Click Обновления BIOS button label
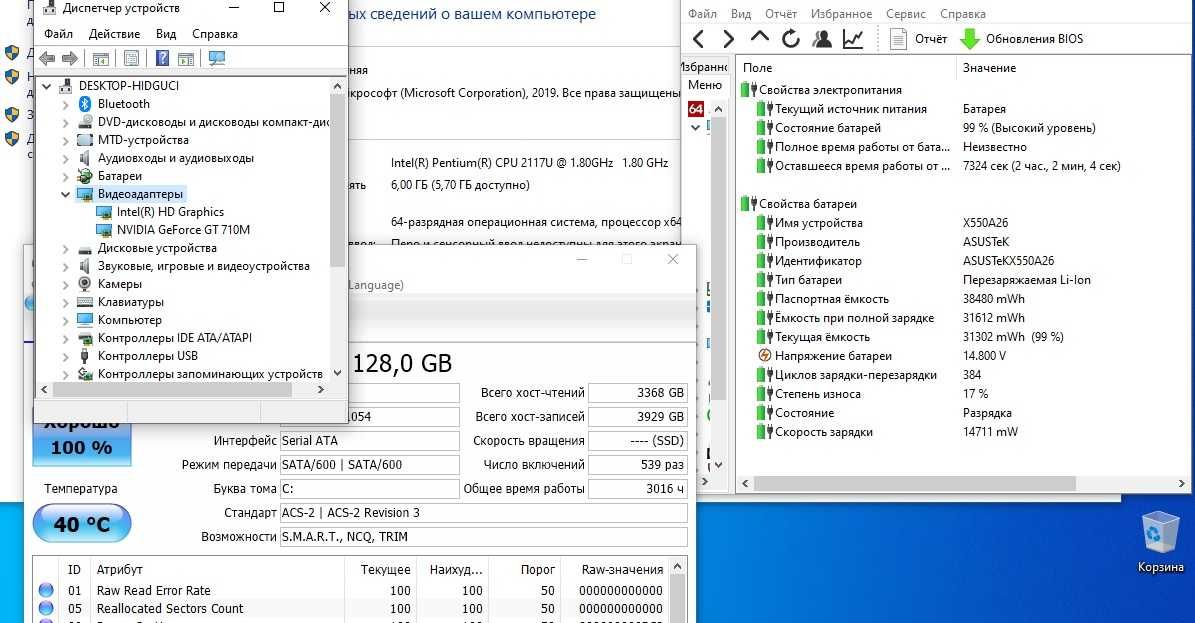This screenshot has height=623, width=1195. click(x=1034, y=39)
